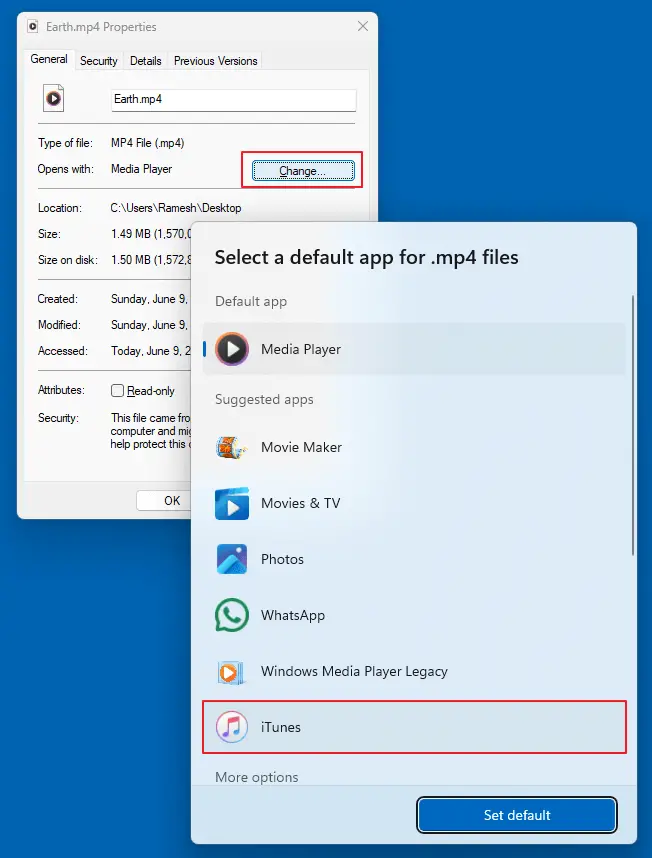Click the 'More options' heading

point(257,777)
